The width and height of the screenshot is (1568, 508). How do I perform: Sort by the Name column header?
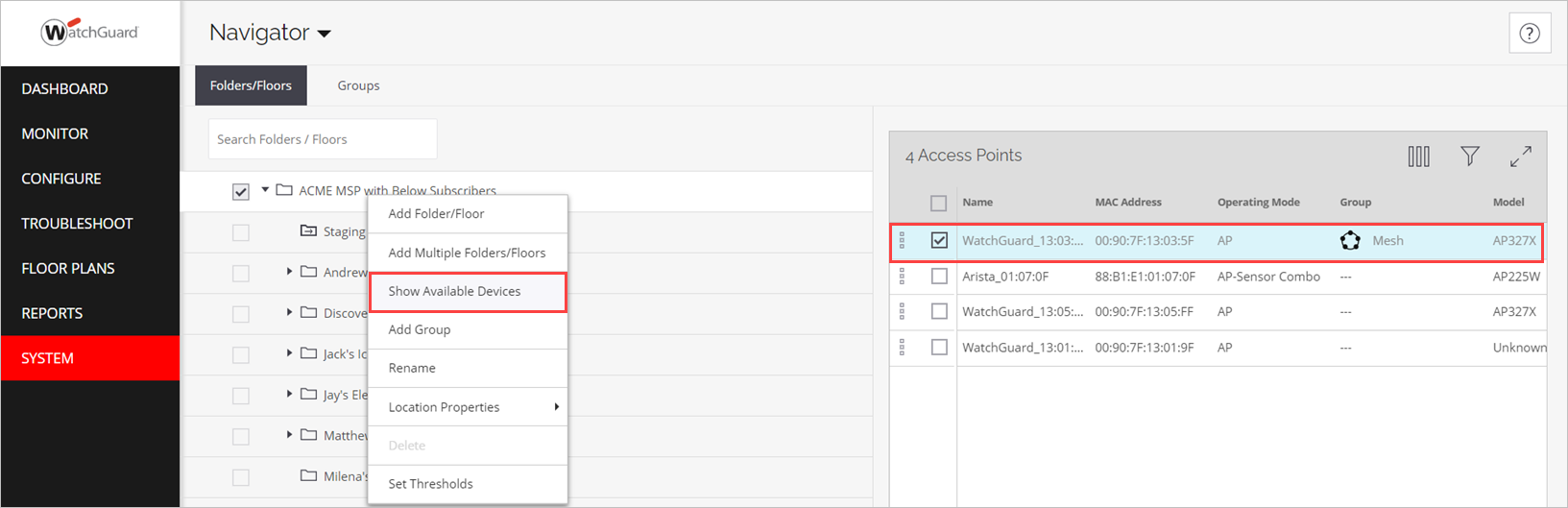977,203
